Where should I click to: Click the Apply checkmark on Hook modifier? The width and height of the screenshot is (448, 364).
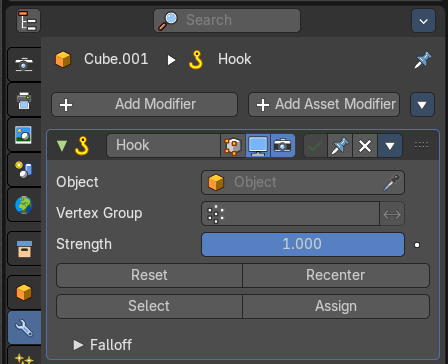[x=315, y=146]
